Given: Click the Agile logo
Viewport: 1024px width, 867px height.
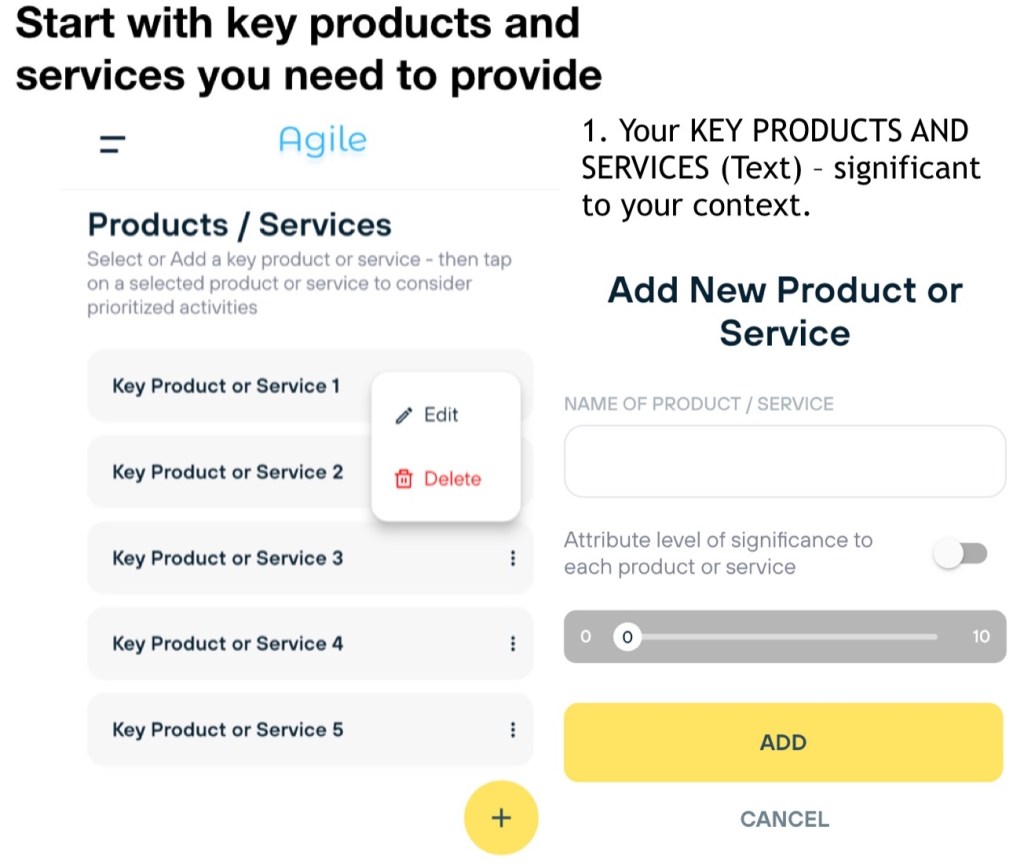Looking at the screenshot, I should pyautogui.click(x=322, y=141).
